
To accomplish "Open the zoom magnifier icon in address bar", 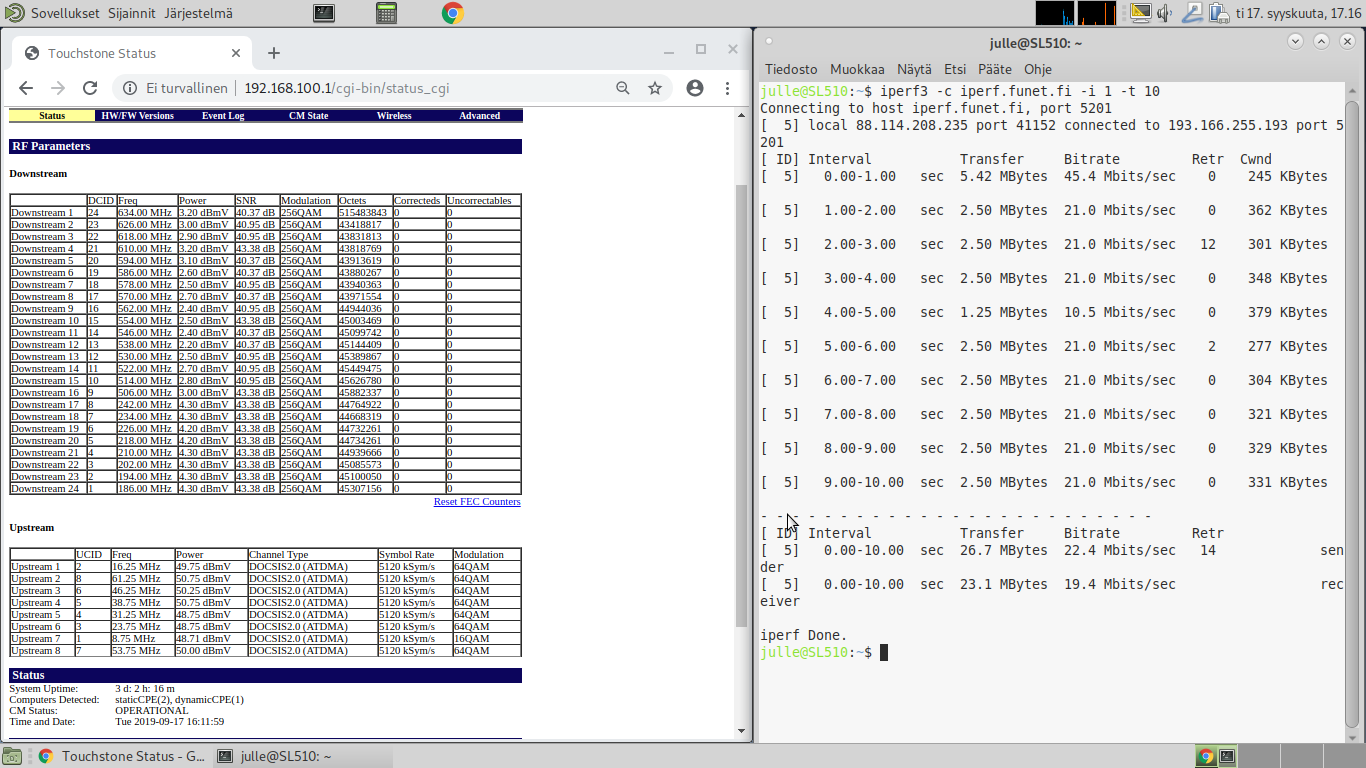I will pos(623,88).
